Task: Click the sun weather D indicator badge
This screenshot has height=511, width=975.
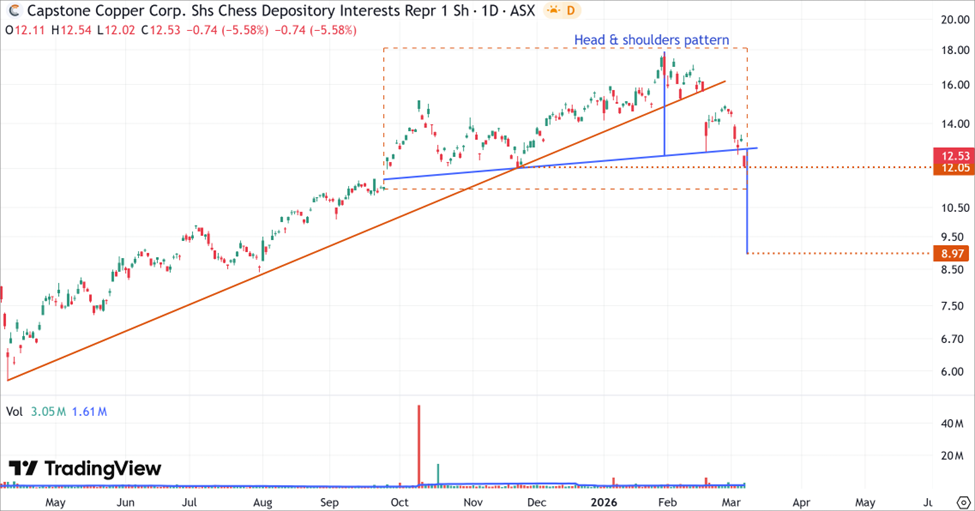Action: point(561,11)
